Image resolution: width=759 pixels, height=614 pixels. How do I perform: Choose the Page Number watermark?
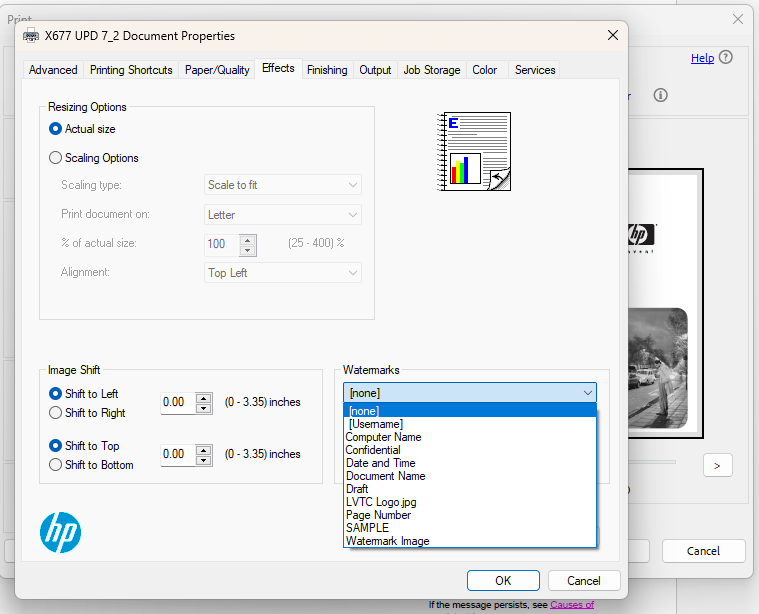[x=470, y=515]
